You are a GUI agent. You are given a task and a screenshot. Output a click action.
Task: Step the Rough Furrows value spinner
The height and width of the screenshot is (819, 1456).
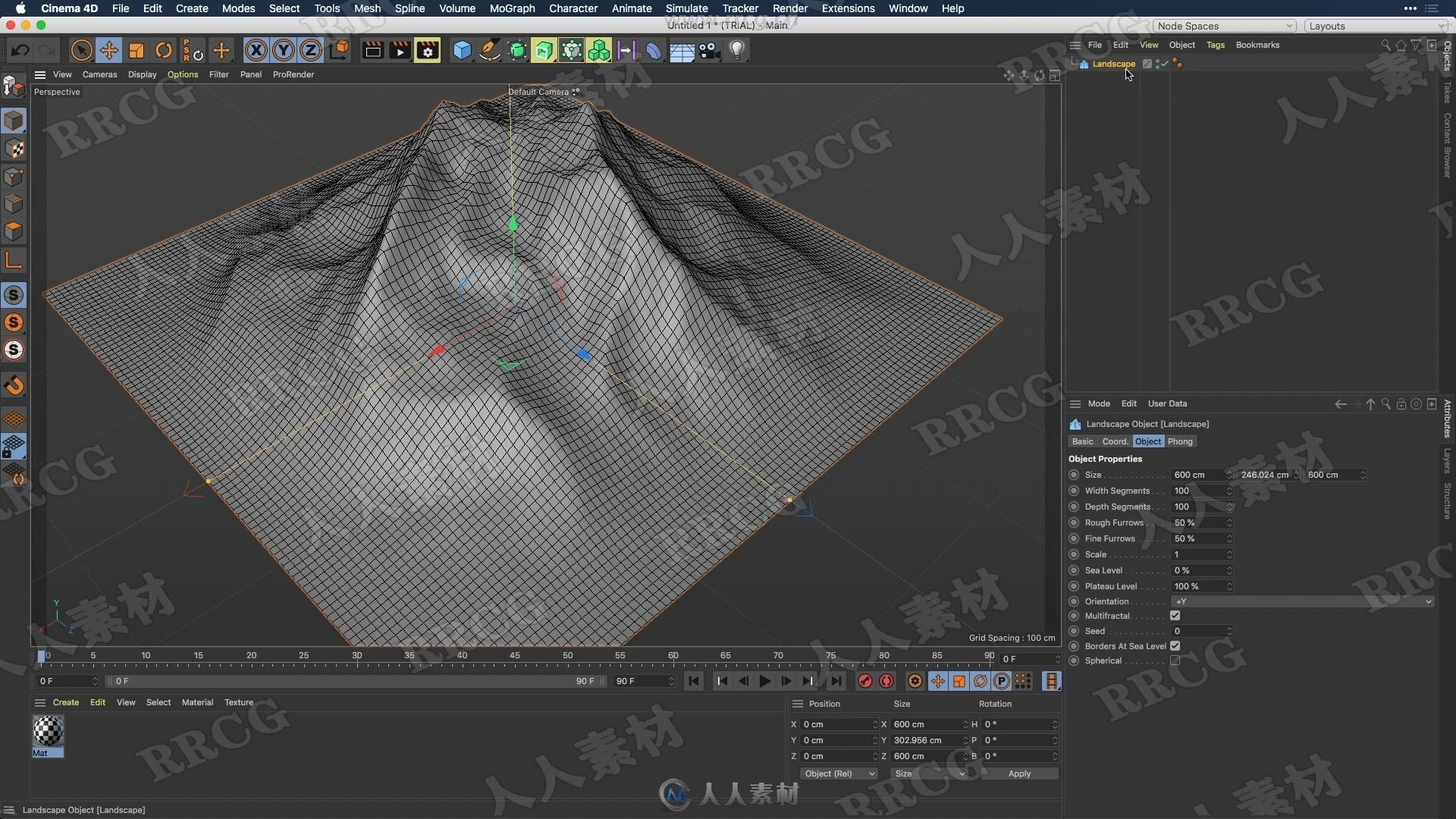(1229, 522)
